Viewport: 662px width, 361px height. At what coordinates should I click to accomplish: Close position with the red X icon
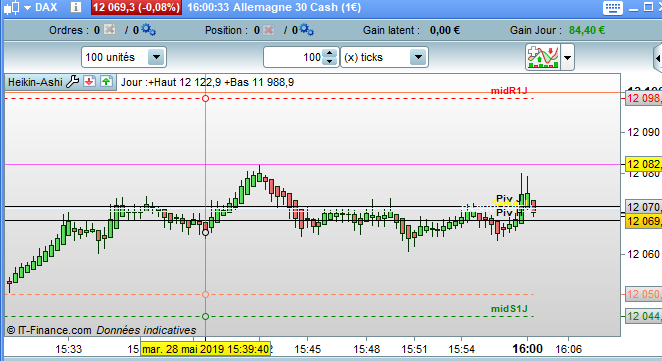pyautogui.click(x=269, y=30)
